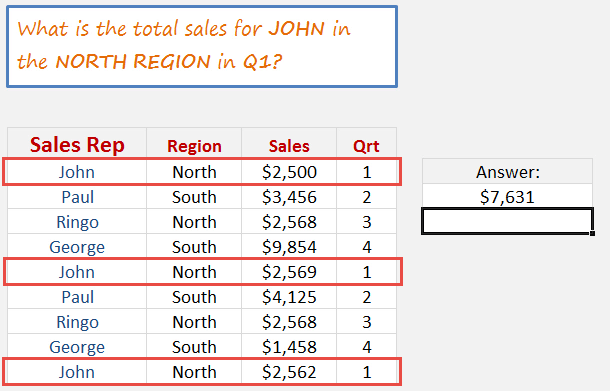Select the Sales Rep header cell
The image size is (610, 391).
[x=77, y=143]
